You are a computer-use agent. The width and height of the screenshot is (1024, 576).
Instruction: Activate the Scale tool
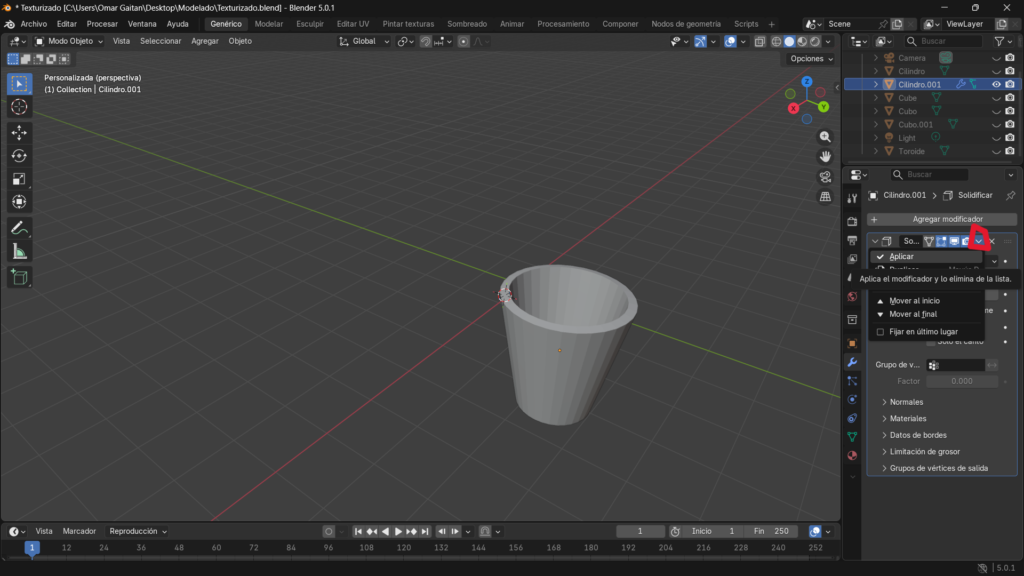19,179
